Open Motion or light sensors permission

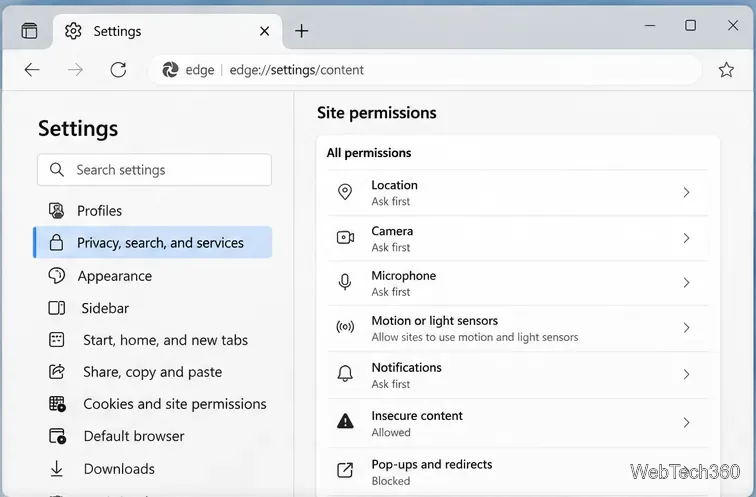point(517,328)
